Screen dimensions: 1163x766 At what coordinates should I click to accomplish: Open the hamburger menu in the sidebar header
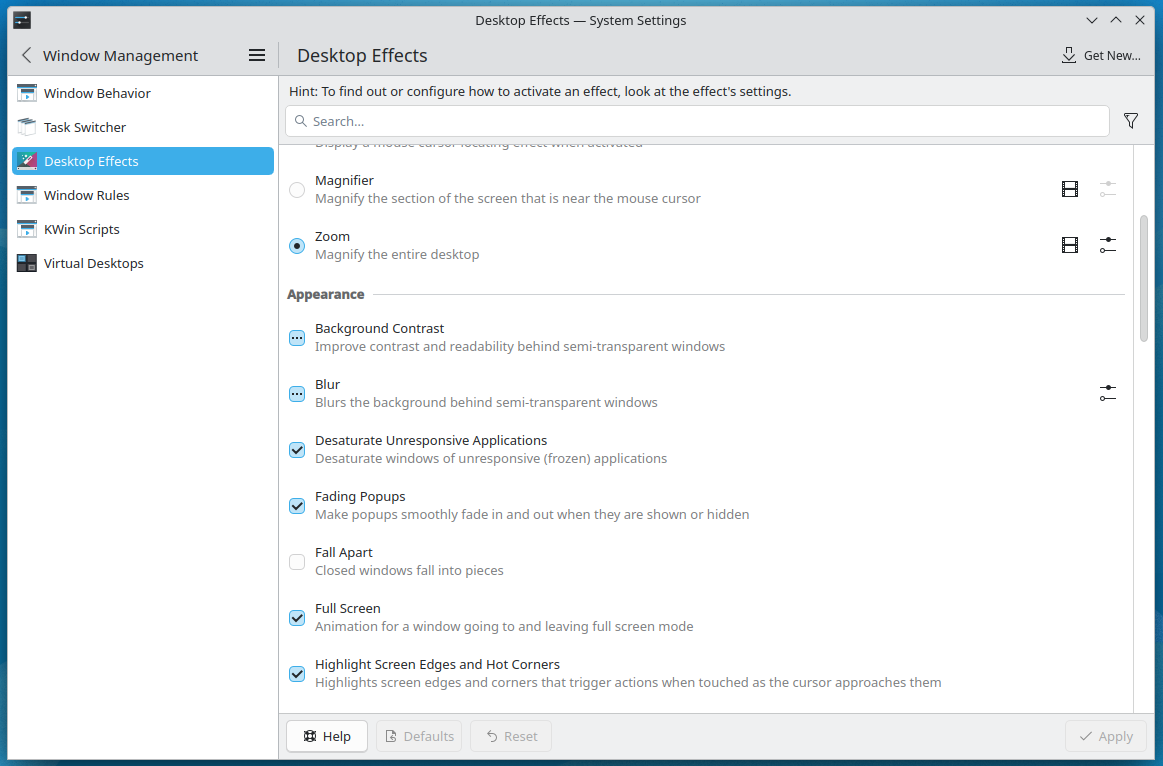click(257, 56)
